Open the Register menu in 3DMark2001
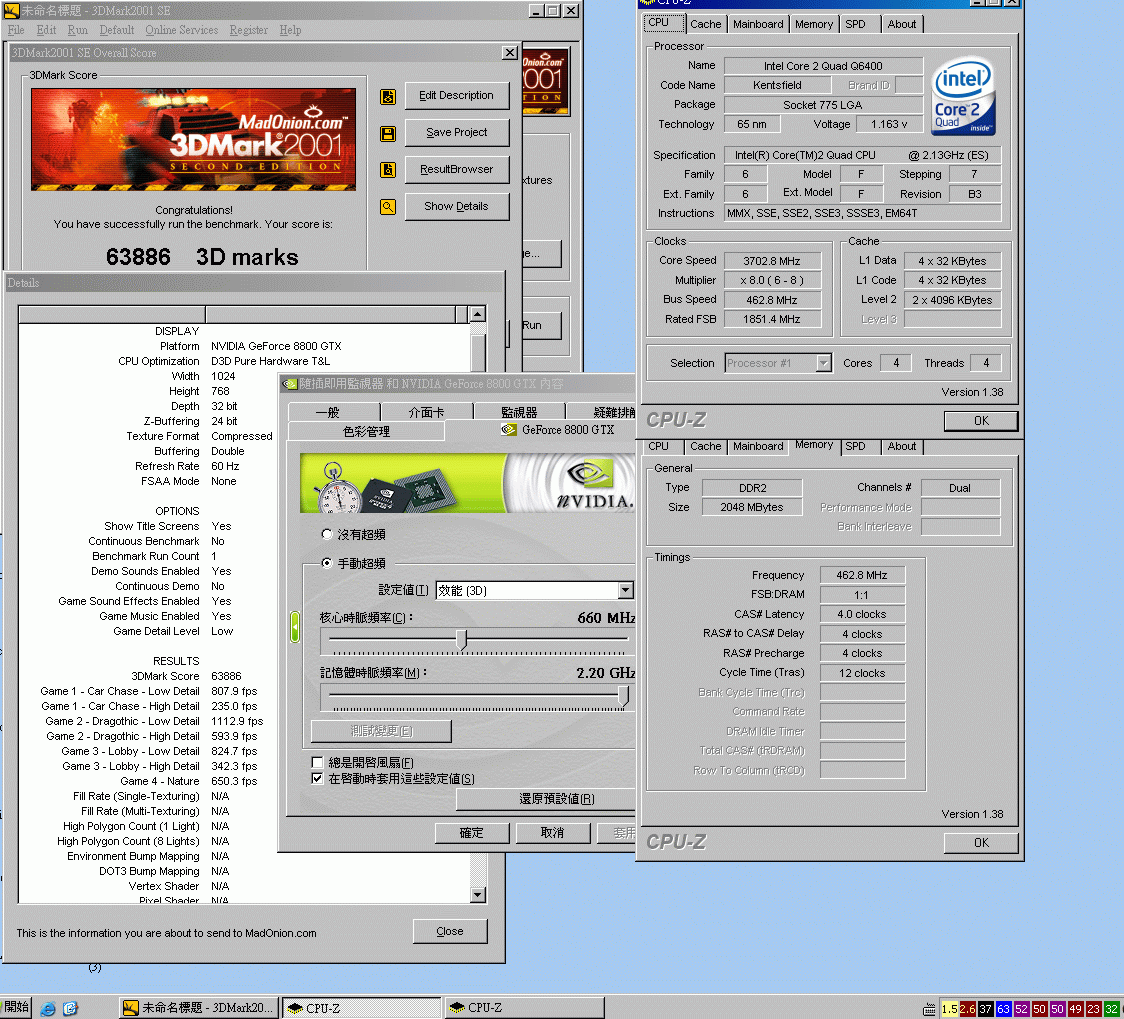Viewport: 1124px width, 1019px height. point(249,30)
